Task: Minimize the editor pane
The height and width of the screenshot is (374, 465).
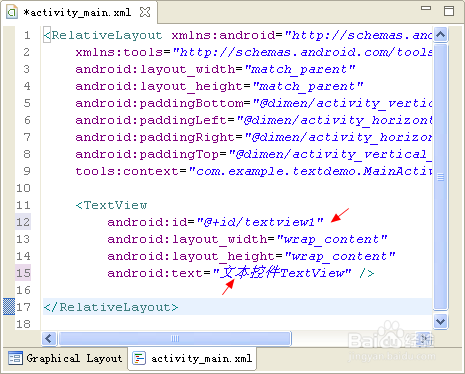Action: click(x=426, y=8)
